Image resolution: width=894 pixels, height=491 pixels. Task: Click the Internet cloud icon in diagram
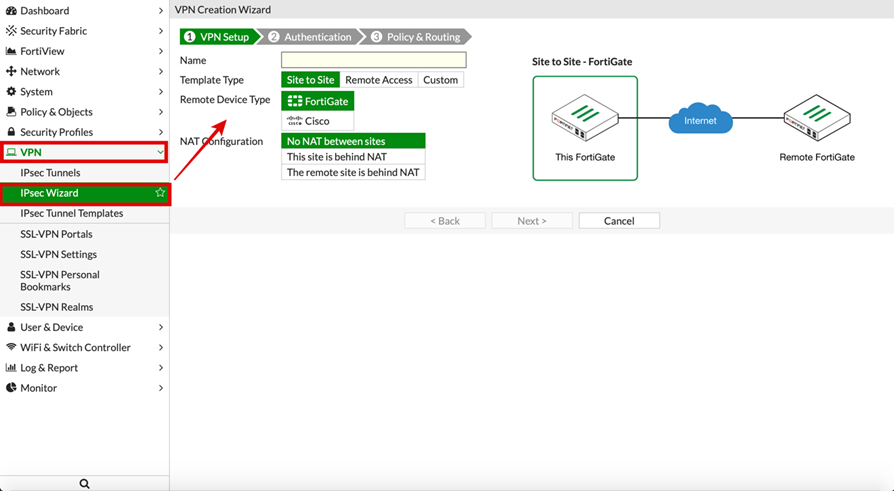click(x=700, y=118)
